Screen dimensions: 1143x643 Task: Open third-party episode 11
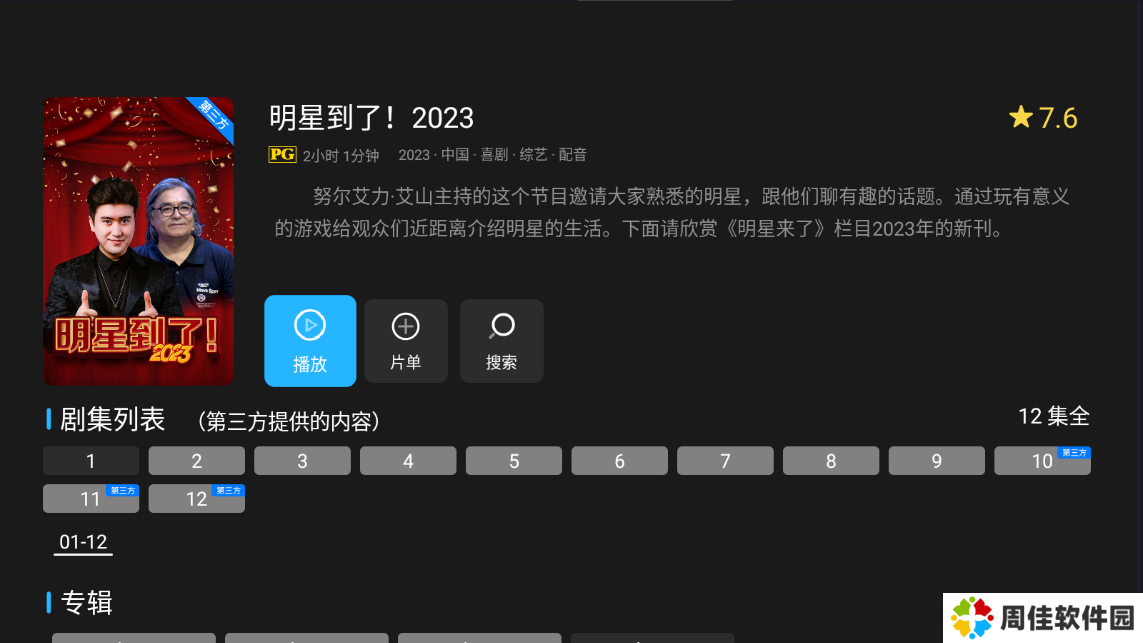(91, 499)
